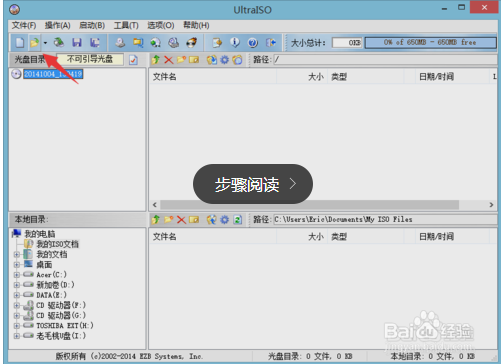Image resolution: width=501 pixels, height=364 pixels.
Task: Expand the 老毛桃U盘(I:) drive node
Action: click(16, 336)
